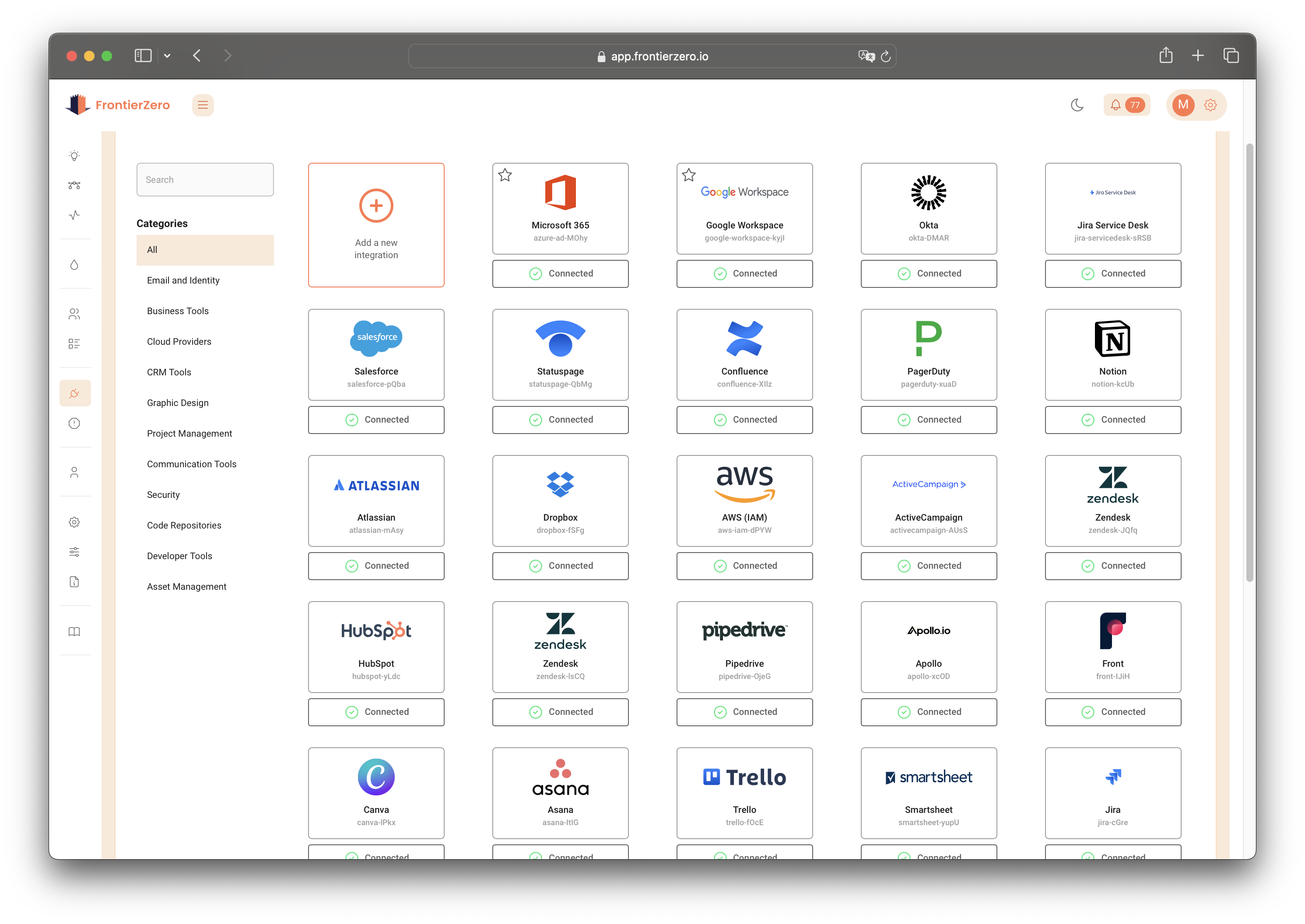Click Connected button under AWS (IAM)
Viewport: 1305px width, 924px height.
[x=744, y=566]
